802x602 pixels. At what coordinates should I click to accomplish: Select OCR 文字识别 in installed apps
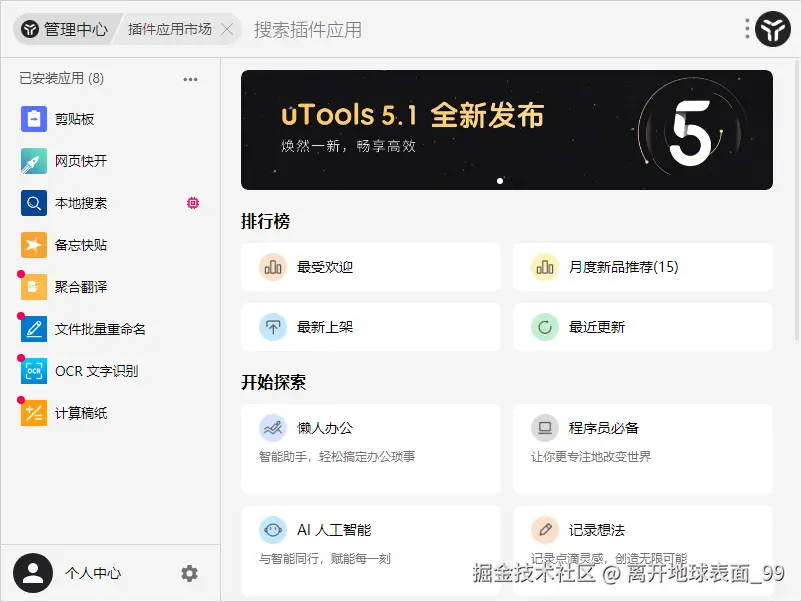(x=110, y=371)
